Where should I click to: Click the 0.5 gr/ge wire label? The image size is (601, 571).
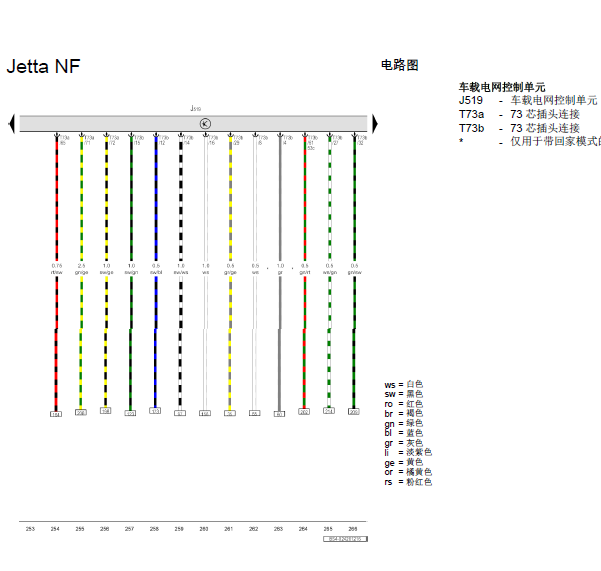click(230, 269)
